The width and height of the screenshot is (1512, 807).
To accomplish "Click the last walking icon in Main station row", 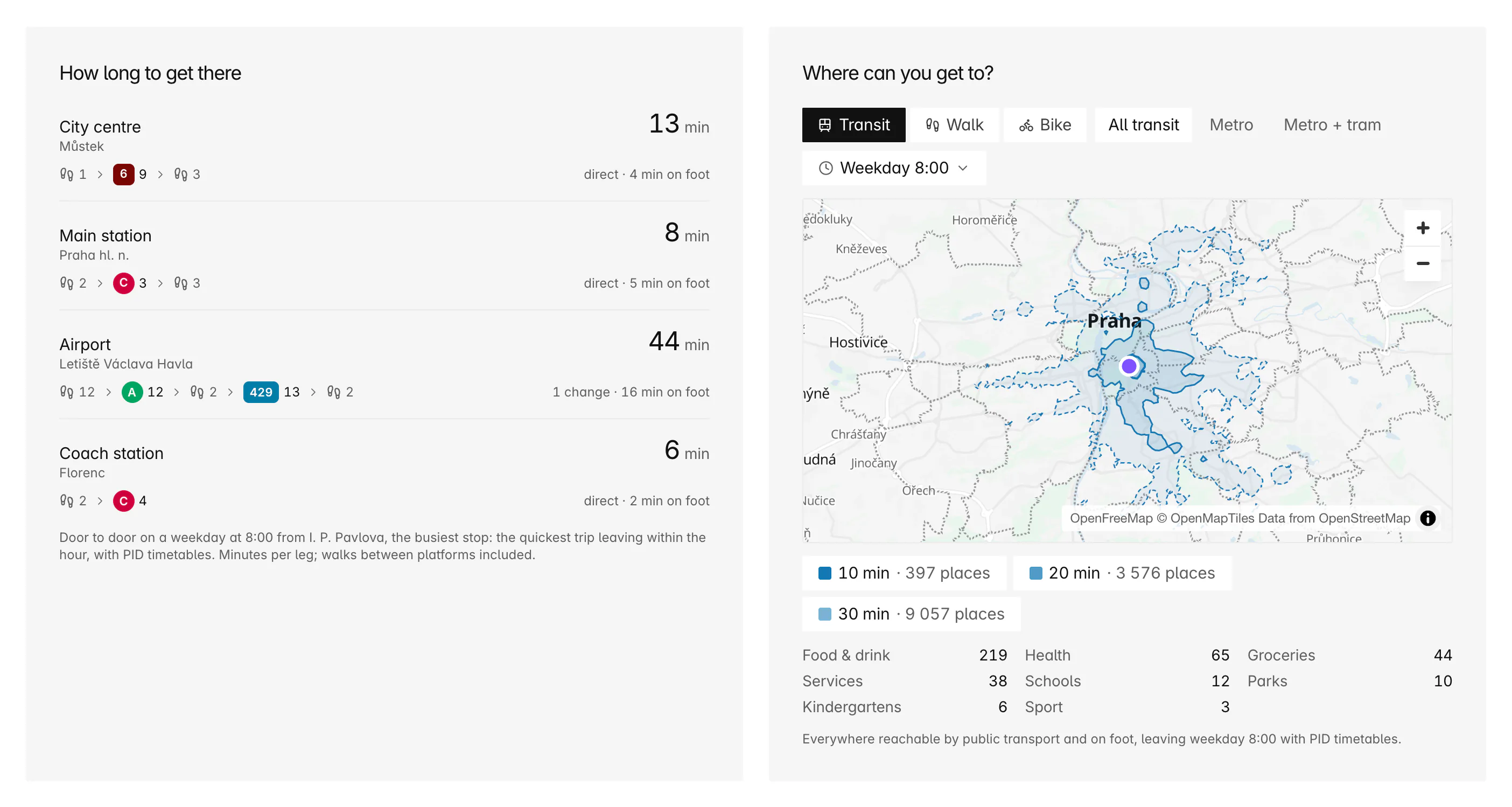I will (181, 283).
